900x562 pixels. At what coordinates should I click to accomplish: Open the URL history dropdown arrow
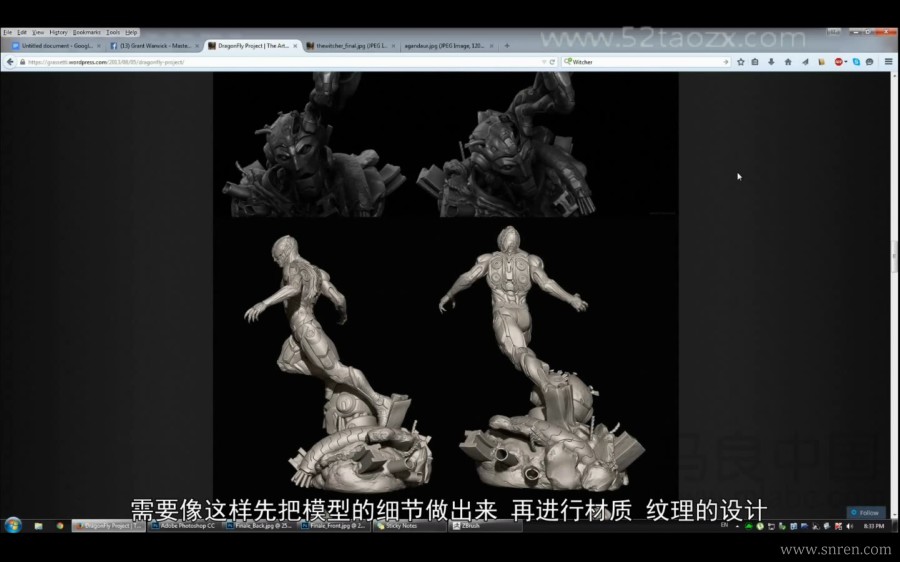(544, 62)
